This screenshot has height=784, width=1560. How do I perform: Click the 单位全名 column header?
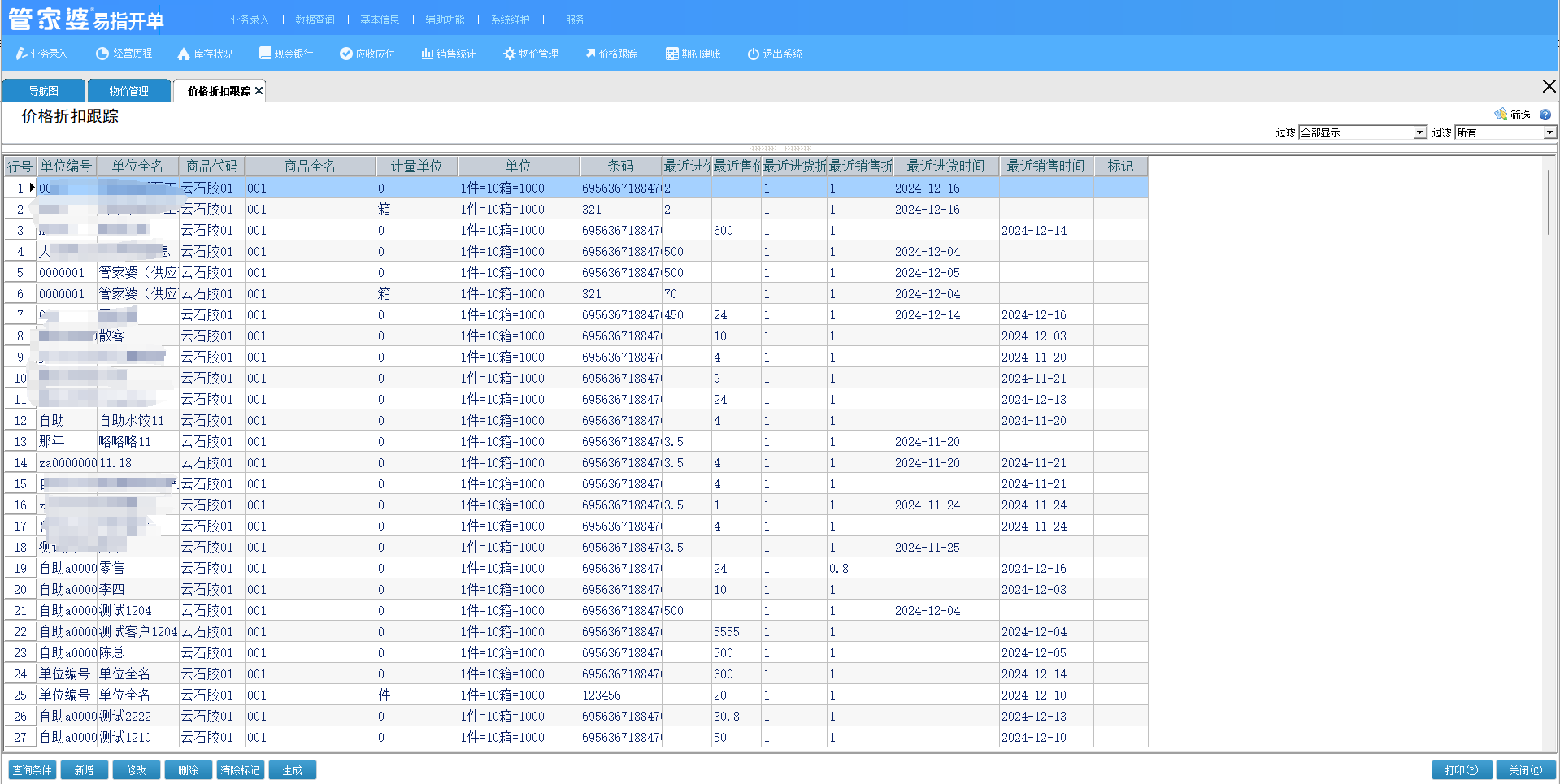click(137, 167)
